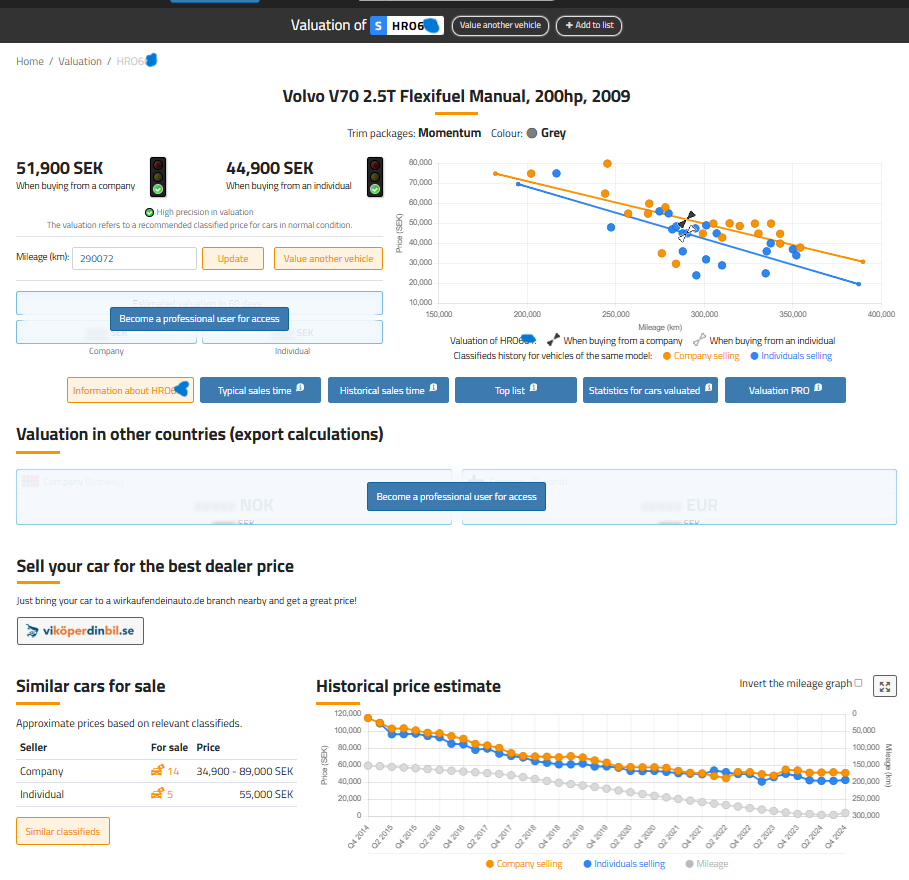Toggle Mileage series in historical chart legend
The image size is (909, 880).
click(x=706, y=864)
